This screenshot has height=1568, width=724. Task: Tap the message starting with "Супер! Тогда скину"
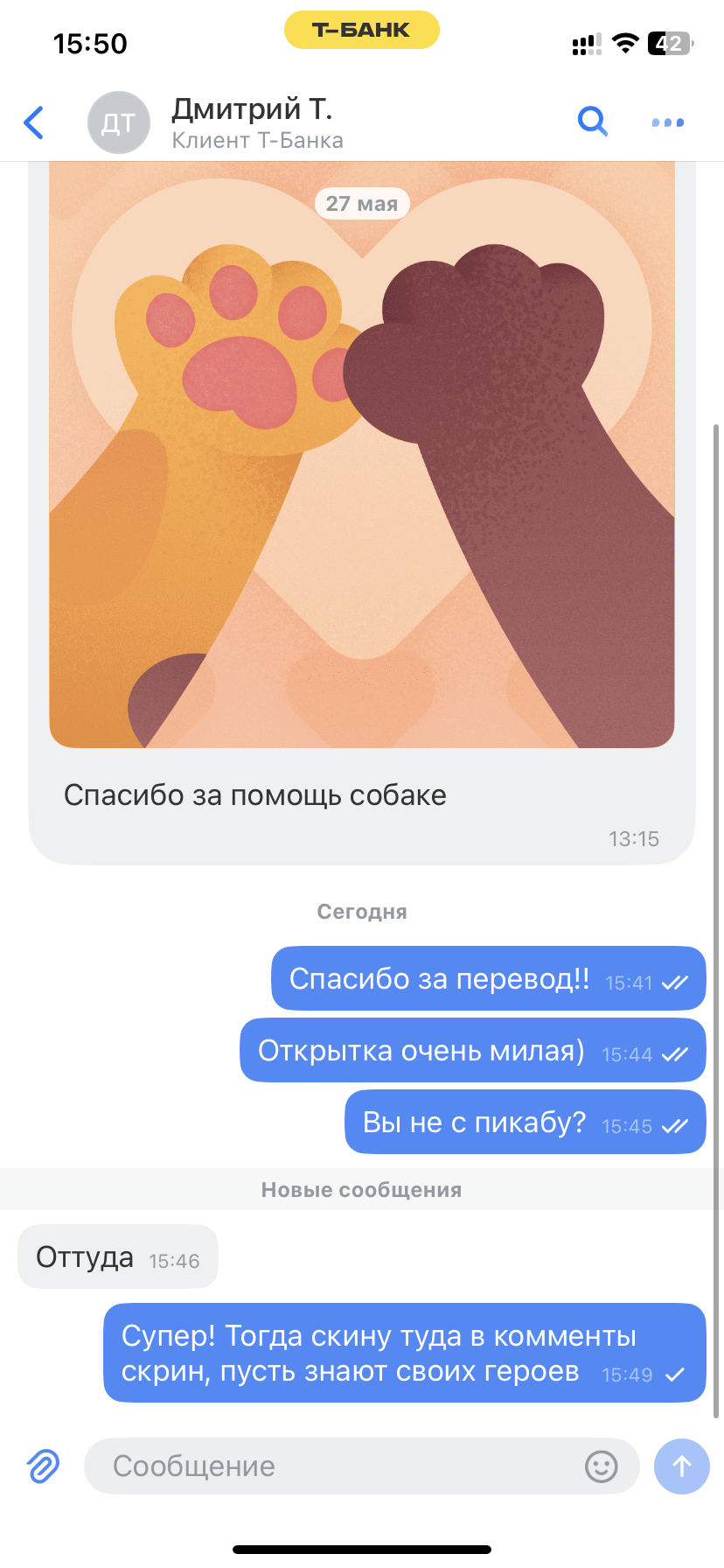405,1353
